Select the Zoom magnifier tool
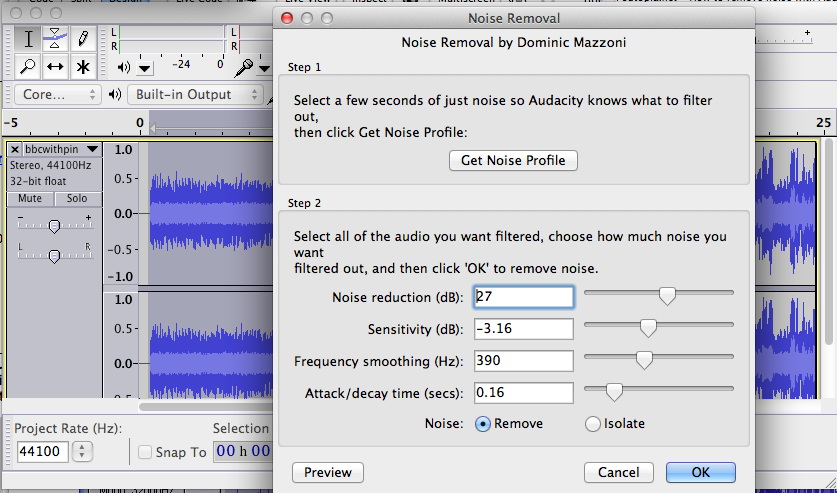 tap(28, 67)
